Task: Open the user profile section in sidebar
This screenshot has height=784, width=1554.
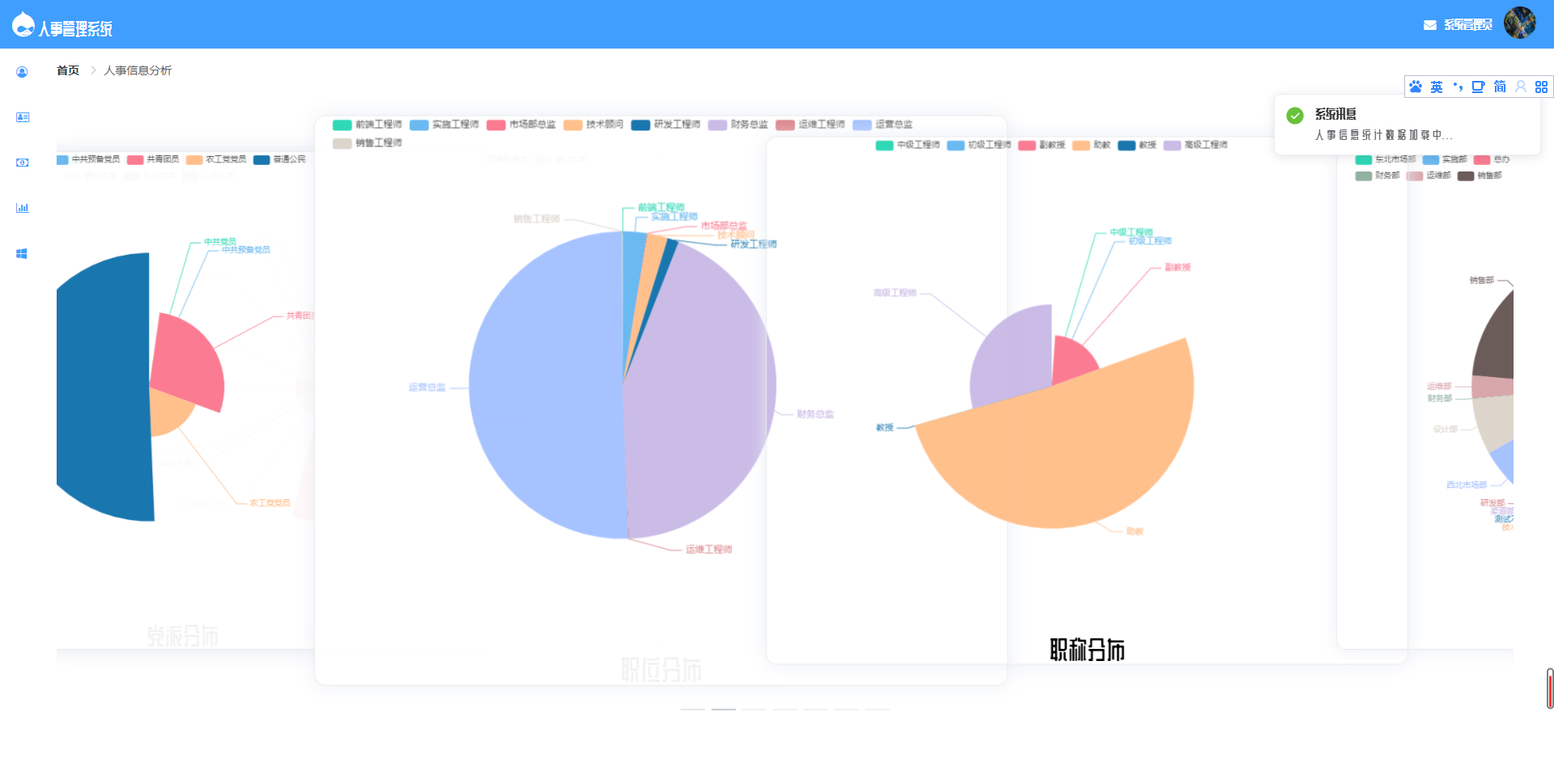Action: 22,71
